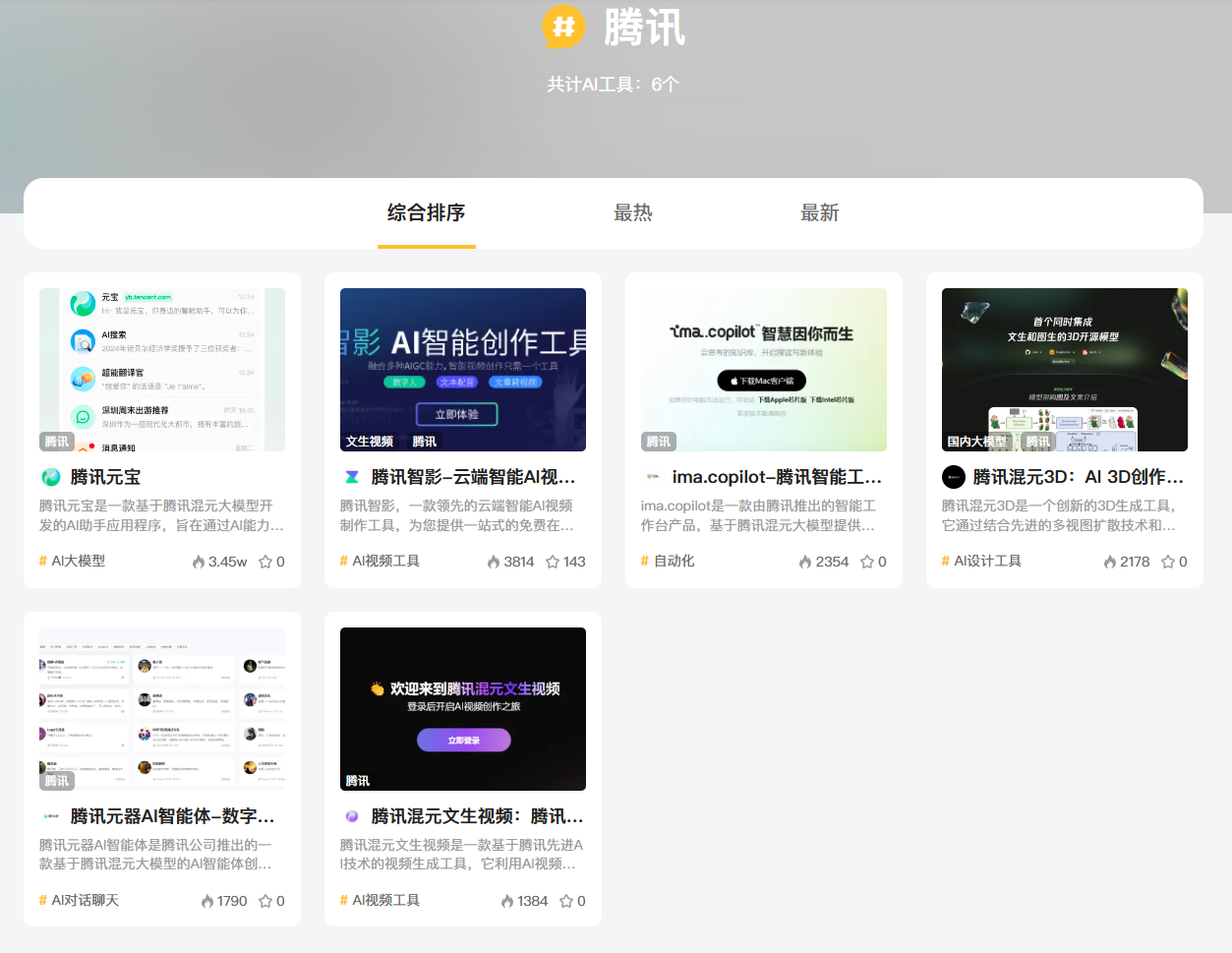The height and width of the screenshot is (953, 1232).
Task: Select the 最新 tab
Action: coord(820,212)
